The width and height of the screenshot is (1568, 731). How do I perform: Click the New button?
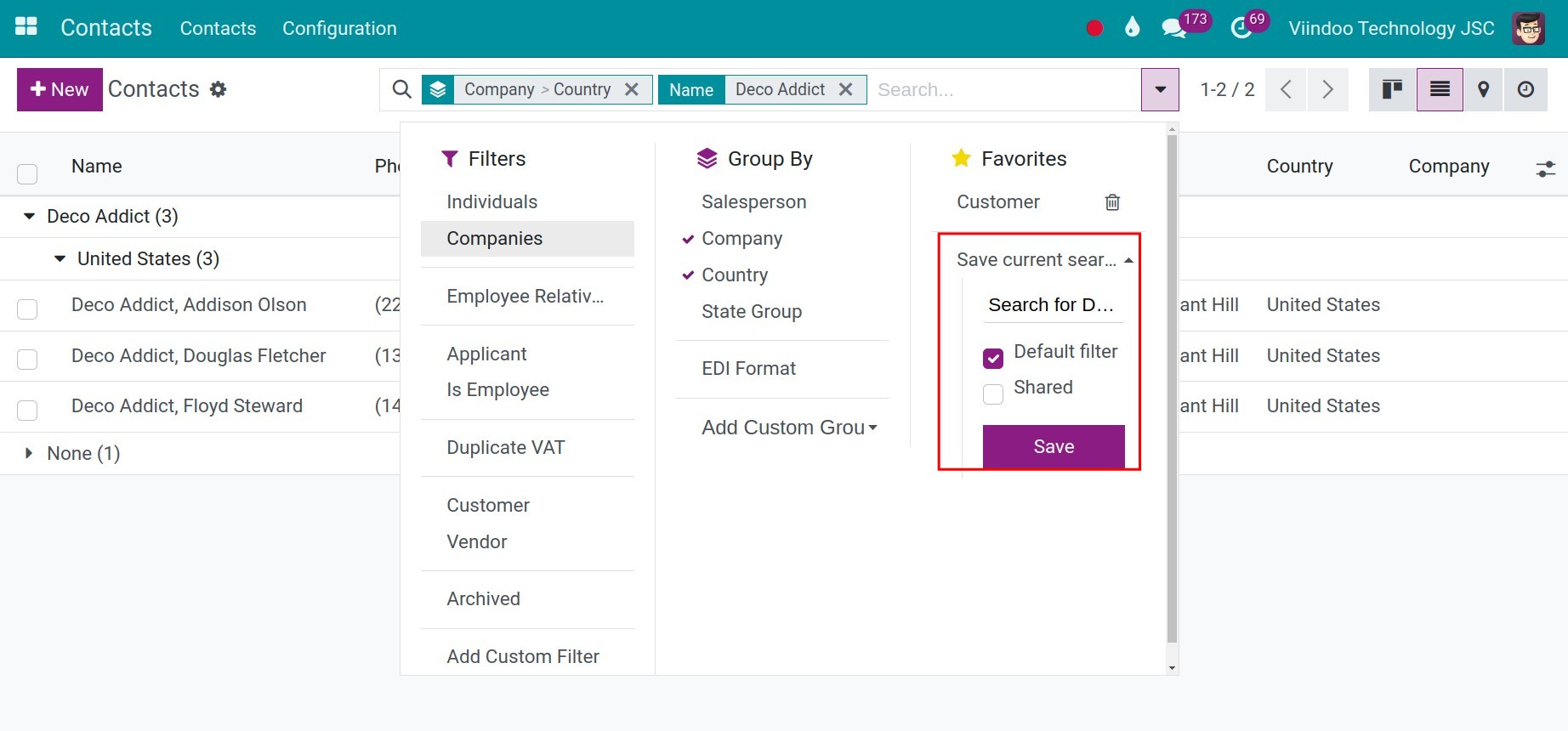(x=60, y=89)
